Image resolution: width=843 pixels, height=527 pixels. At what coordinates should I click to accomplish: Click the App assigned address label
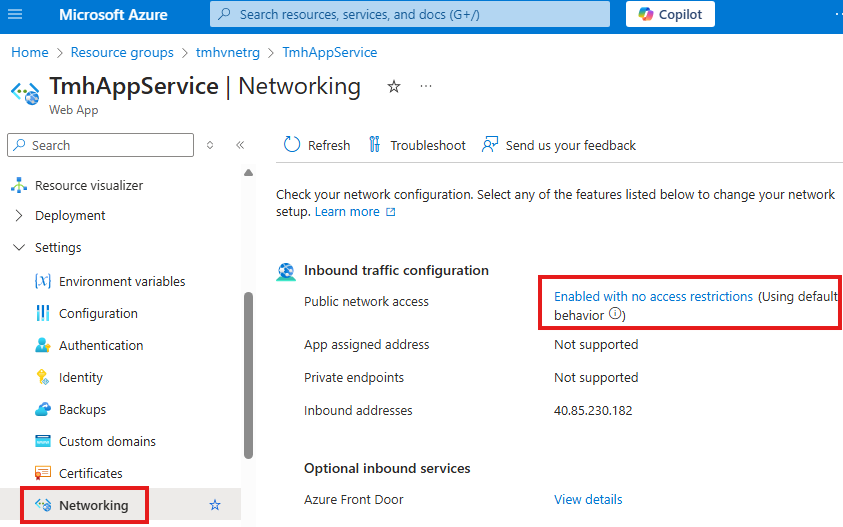point(367,345)
